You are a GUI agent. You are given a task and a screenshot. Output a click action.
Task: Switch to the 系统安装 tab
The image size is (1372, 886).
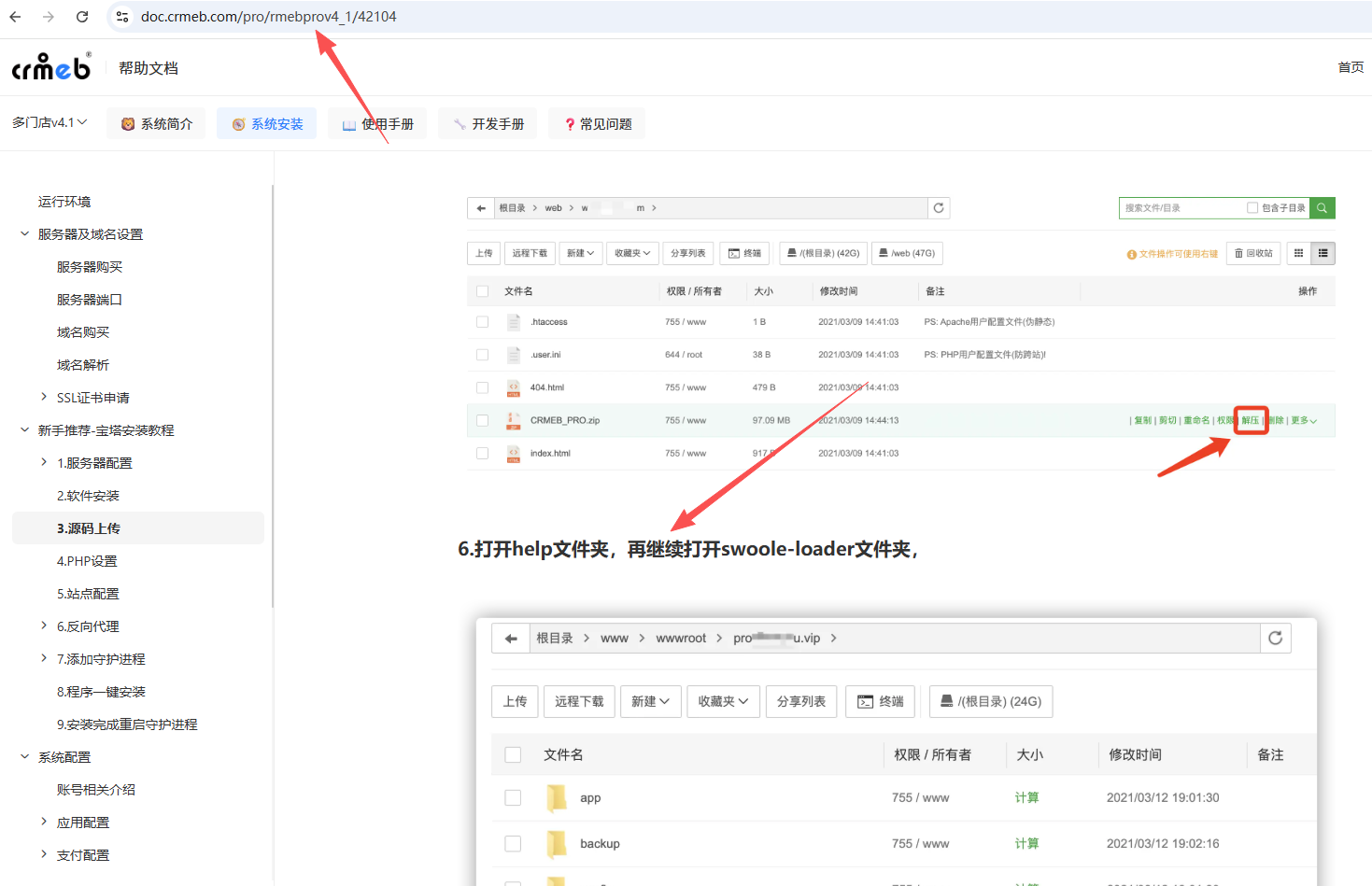[266, 124]
